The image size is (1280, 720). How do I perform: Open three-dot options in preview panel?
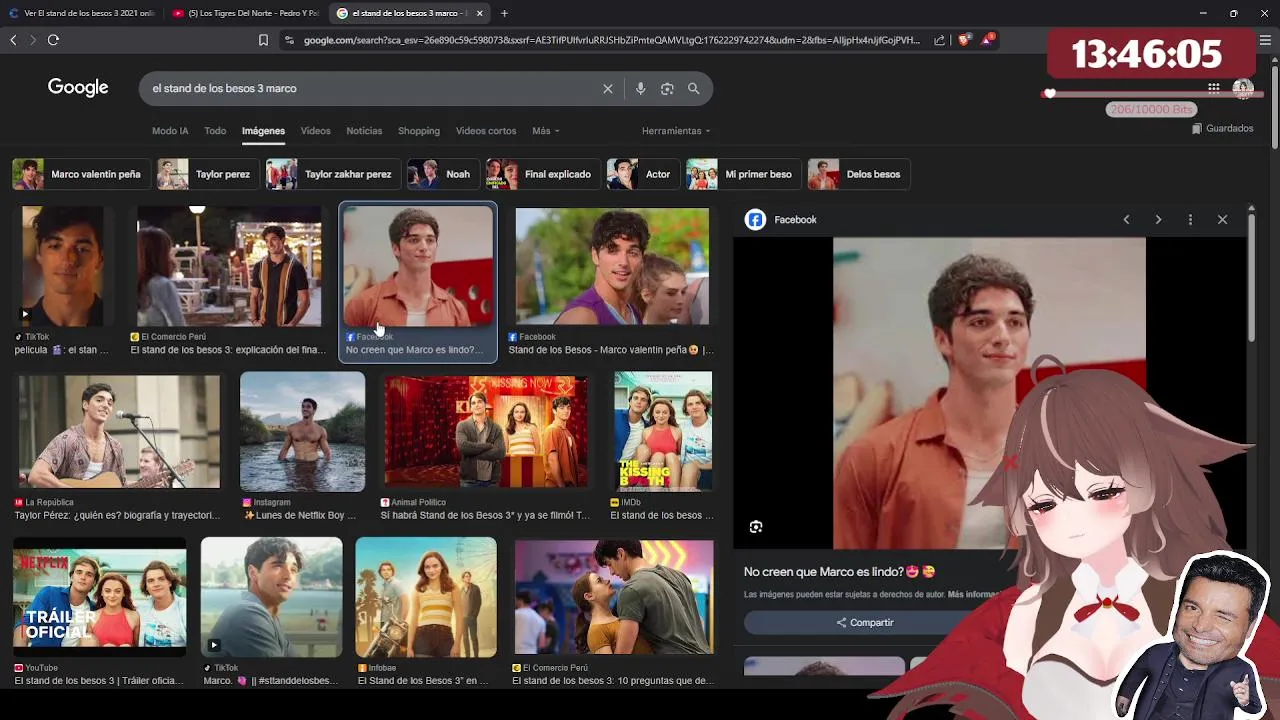1190,219
